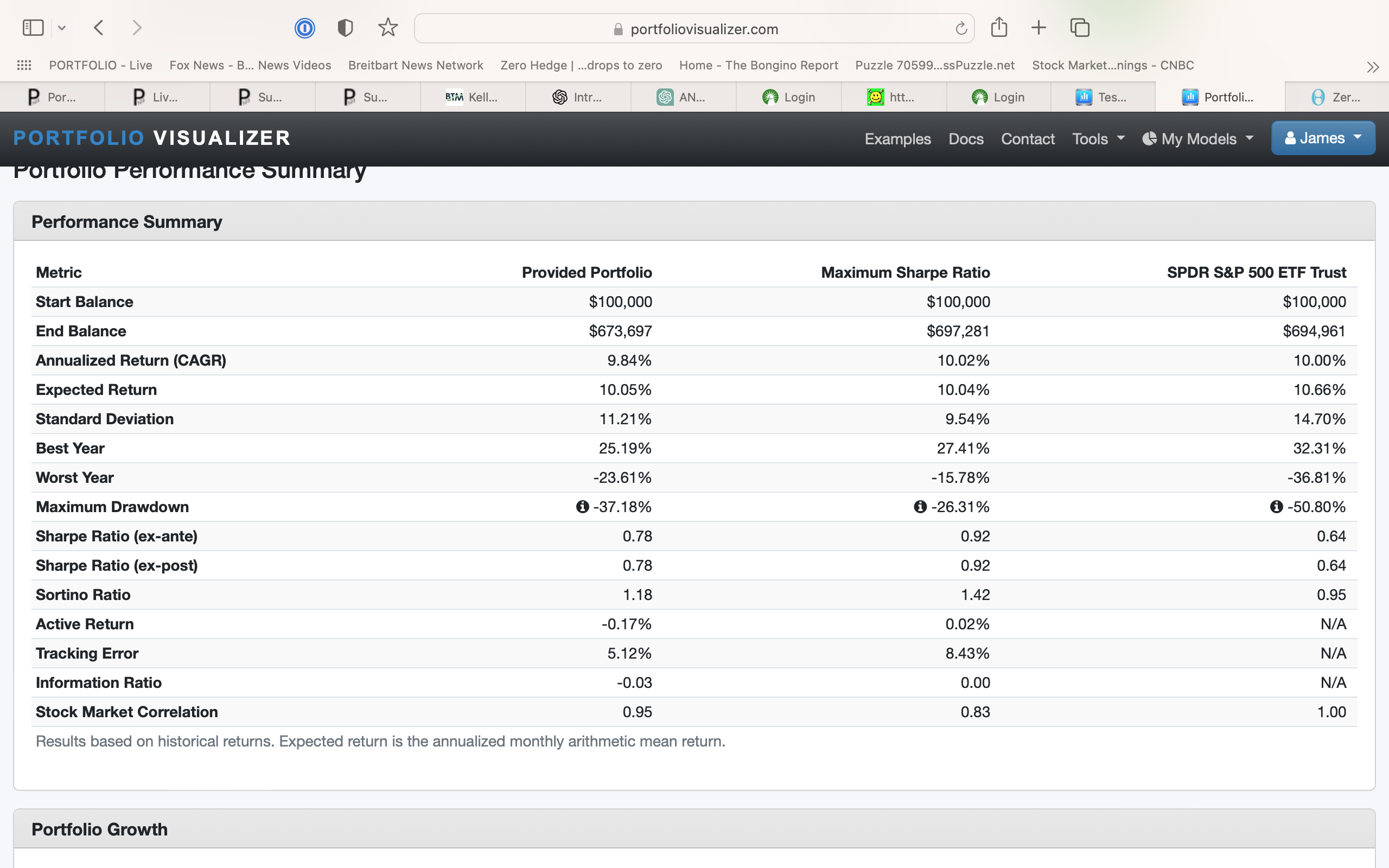This screenshot has width=1389, height=868.
Task: Open Fox News bookmark
Action: coord(250,66)
